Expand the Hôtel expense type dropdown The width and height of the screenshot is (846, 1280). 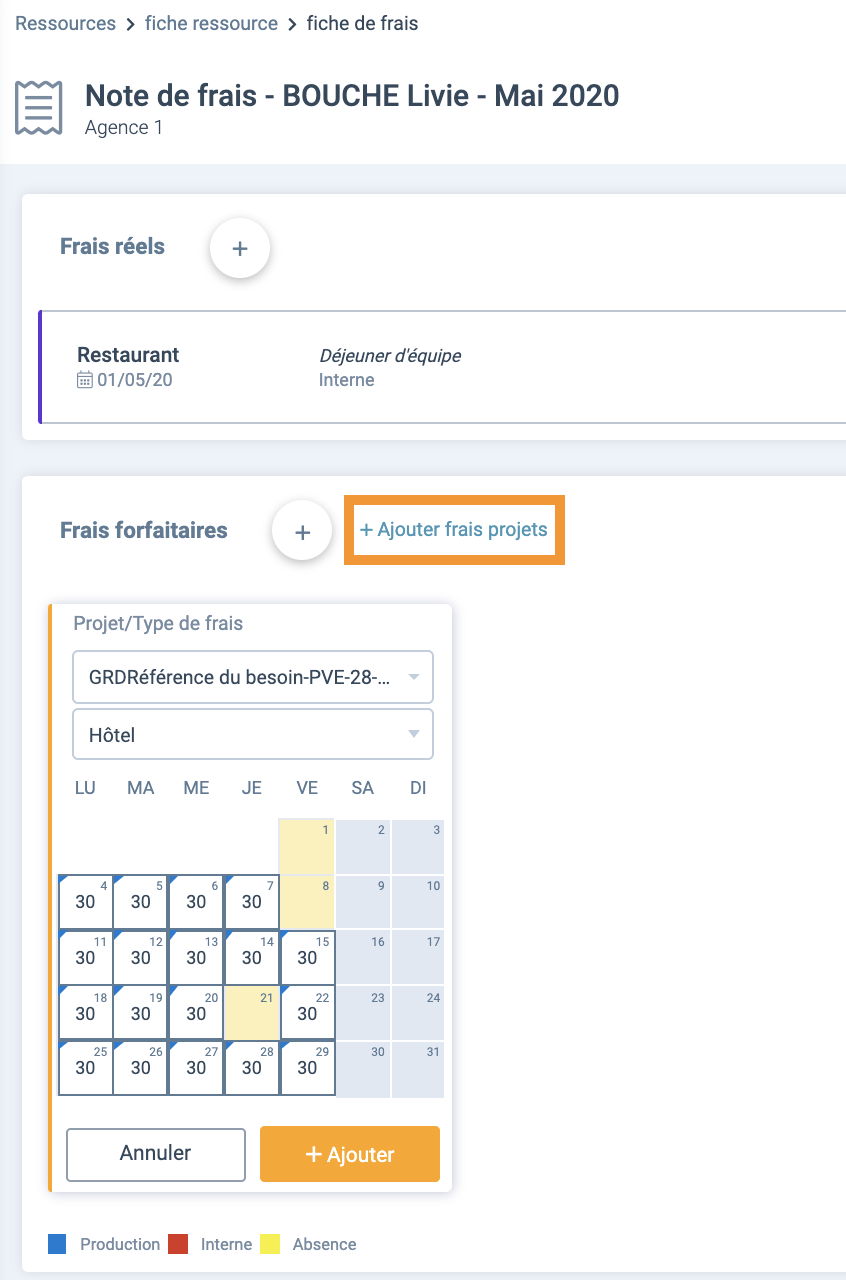tap(253, 735)
